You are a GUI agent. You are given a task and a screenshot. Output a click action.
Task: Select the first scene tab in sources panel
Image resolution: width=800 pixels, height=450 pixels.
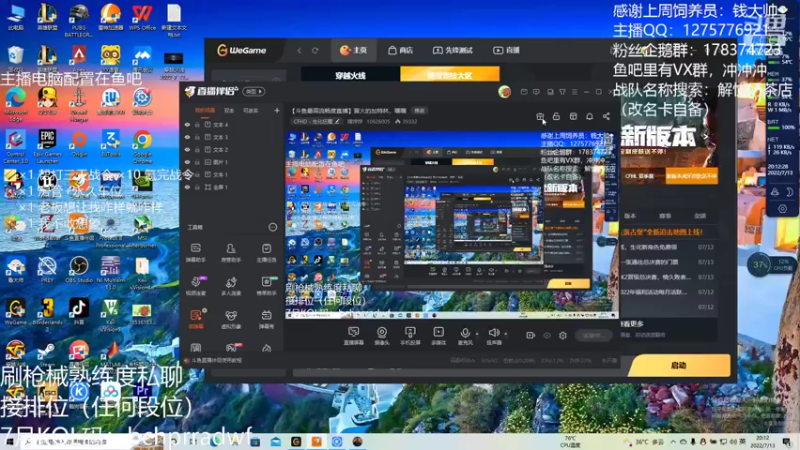click(x=205, y=110)
